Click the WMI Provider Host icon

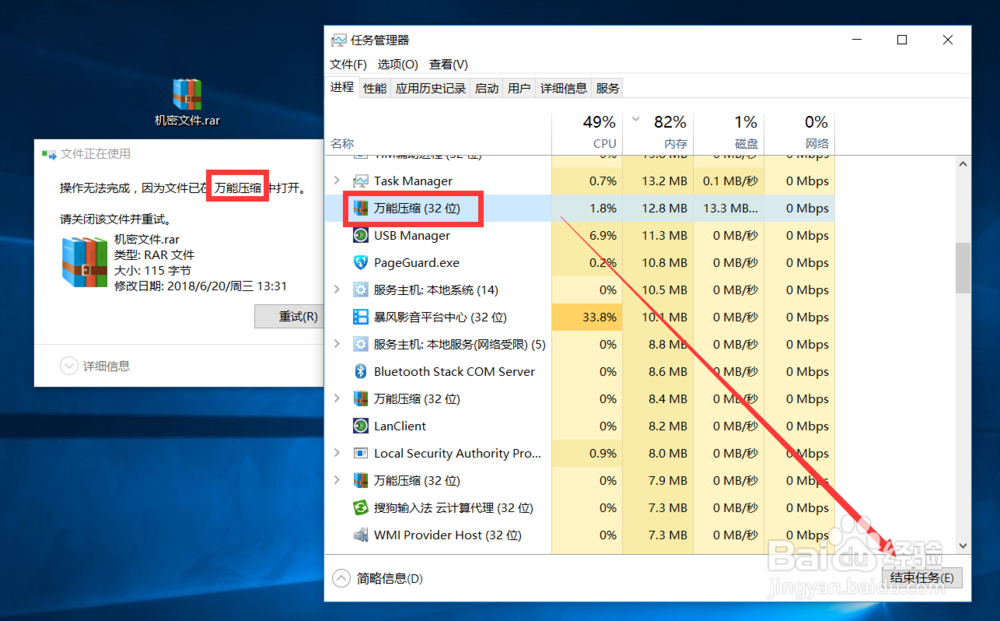(360, 535)
